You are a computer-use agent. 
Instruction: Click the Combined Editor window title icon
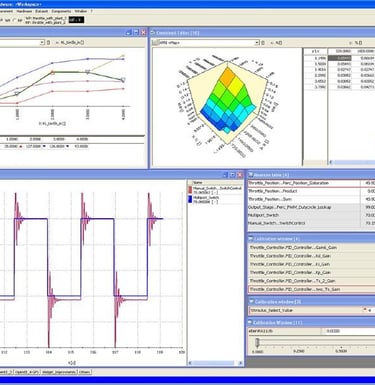[153, 33]
